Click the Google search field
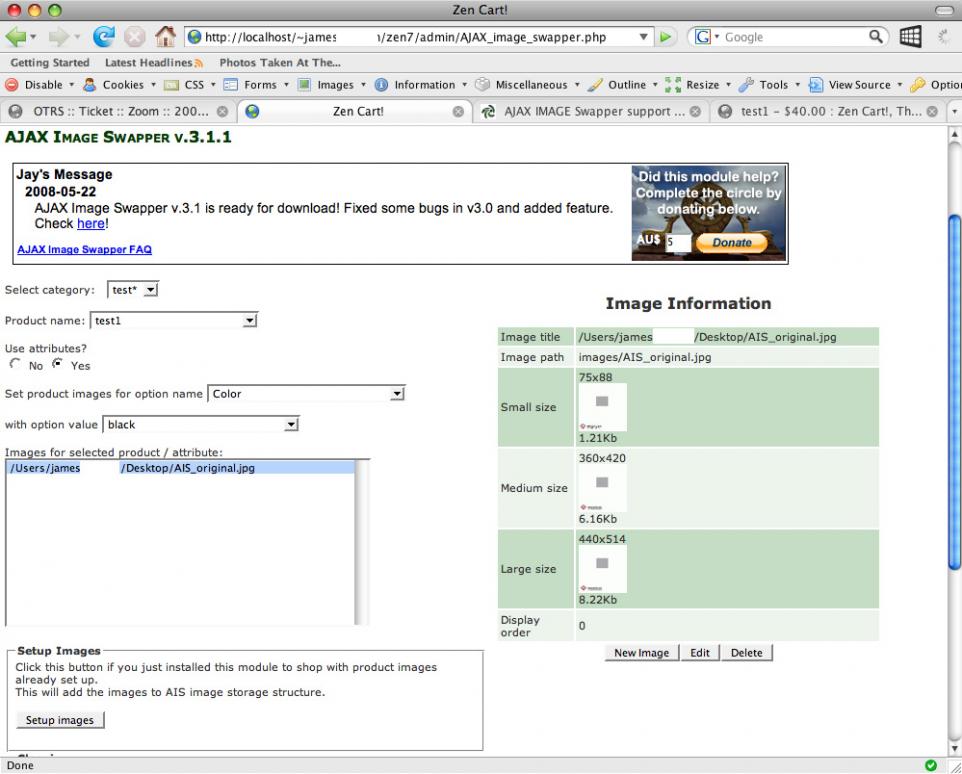The height and width of the screenshot is (774, 962). 795,37
